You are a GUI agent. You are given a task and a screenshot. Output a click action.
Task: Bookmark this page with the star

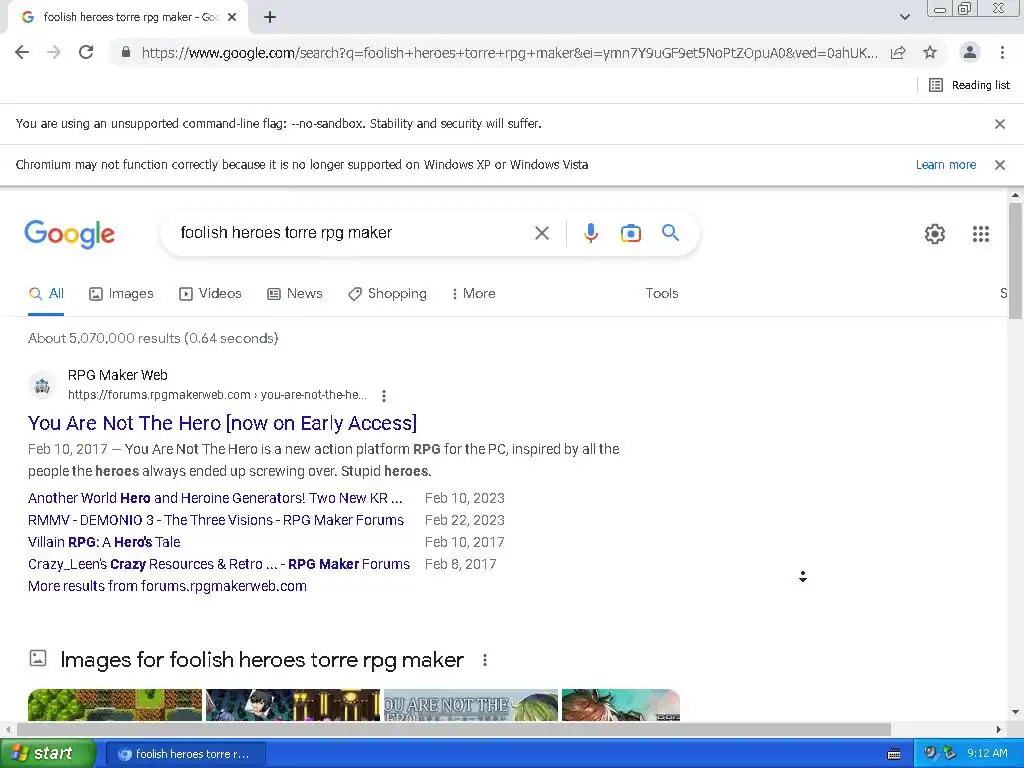click(x=930, y=52)
